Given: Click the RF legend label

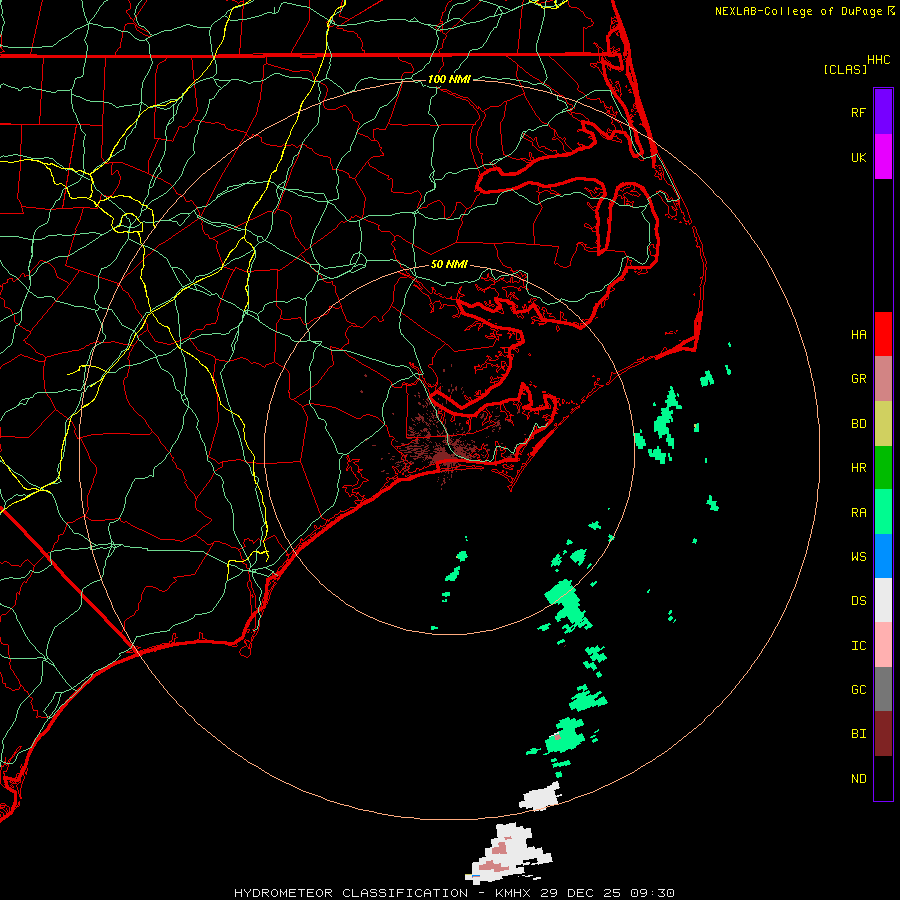Looking at the screenshot, I should coord(858,113).
